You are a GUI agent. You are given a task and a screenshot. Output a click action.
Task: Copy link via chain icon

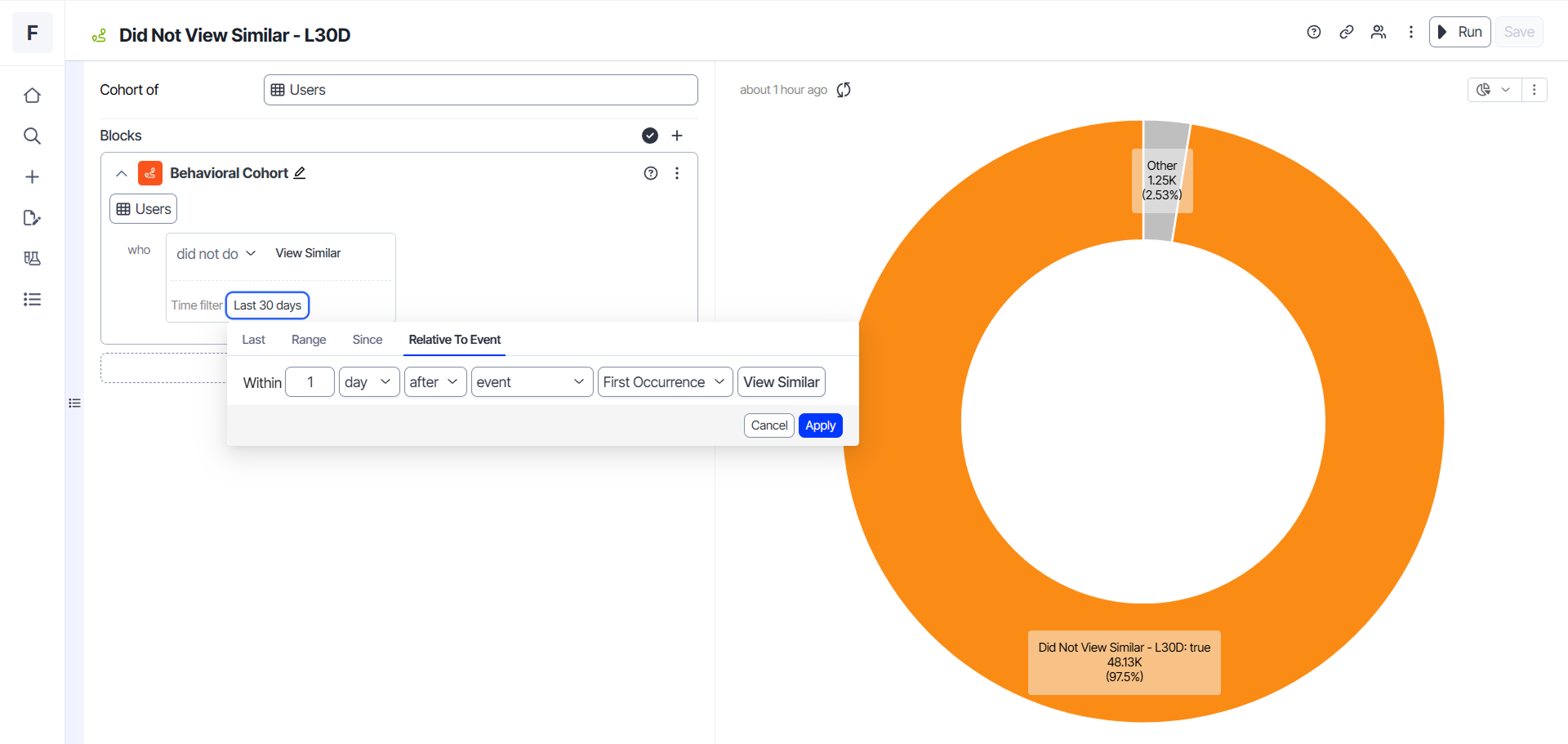click(1347, 32)
